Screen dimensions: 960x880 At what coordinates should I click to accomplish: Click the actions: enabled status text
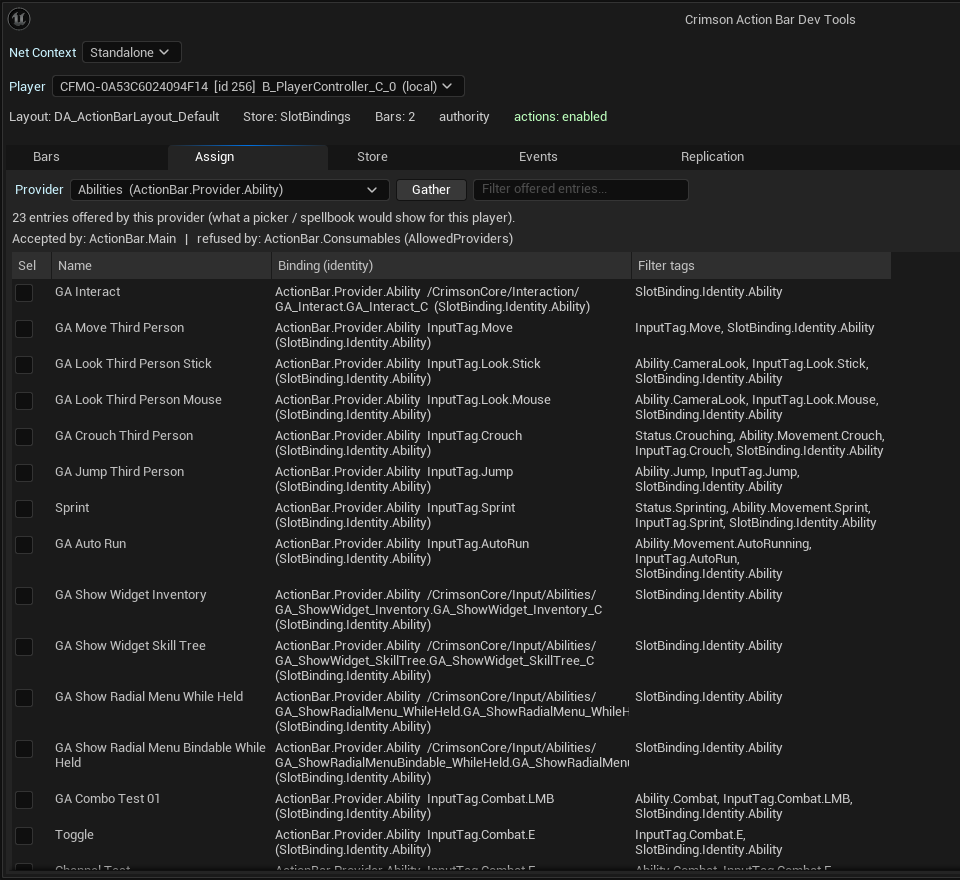560,117
